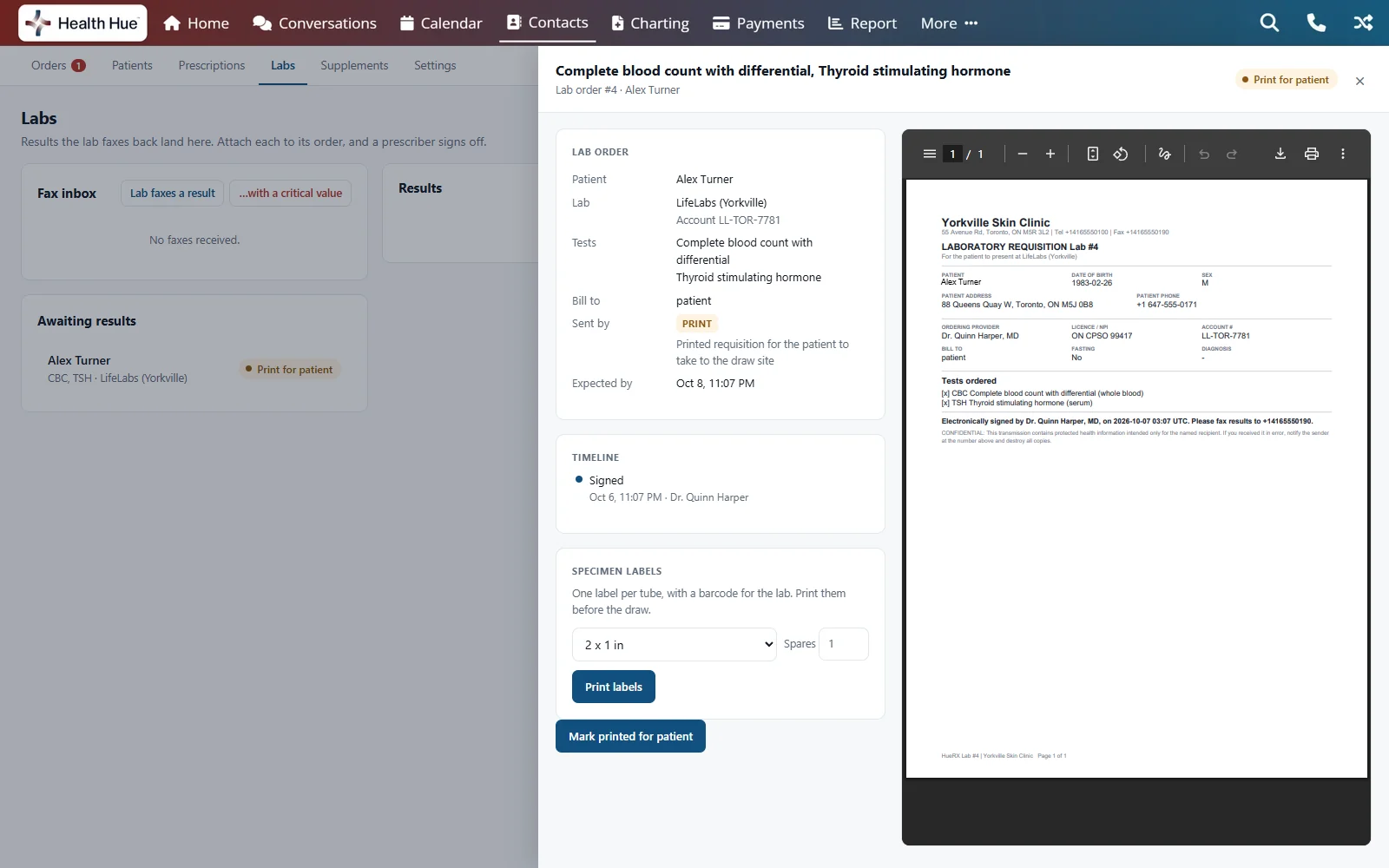Click 'Lab order #4 · Alex Turner' subtitle
Image resolution: width=1389 pixels, height=868 pixels.
[x=617, y=89]
